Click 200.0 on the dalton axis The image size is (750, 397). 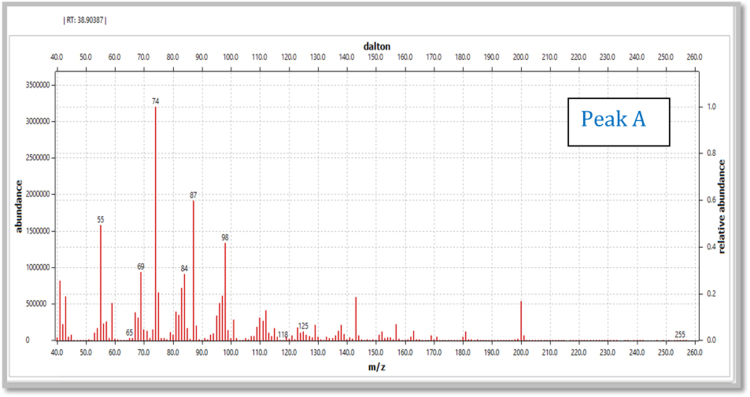click(520, 57)
